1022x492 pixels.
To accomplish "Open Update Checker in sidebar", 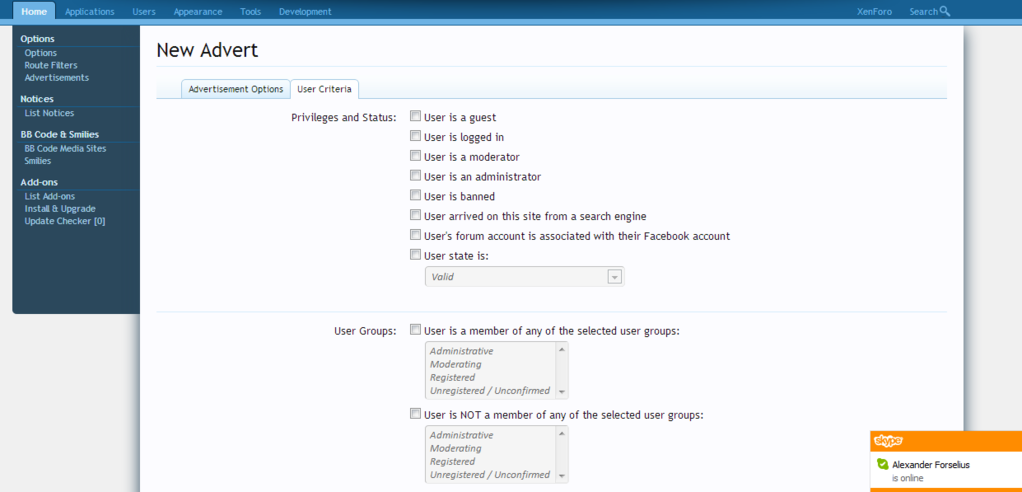I will tap(65, 221).
